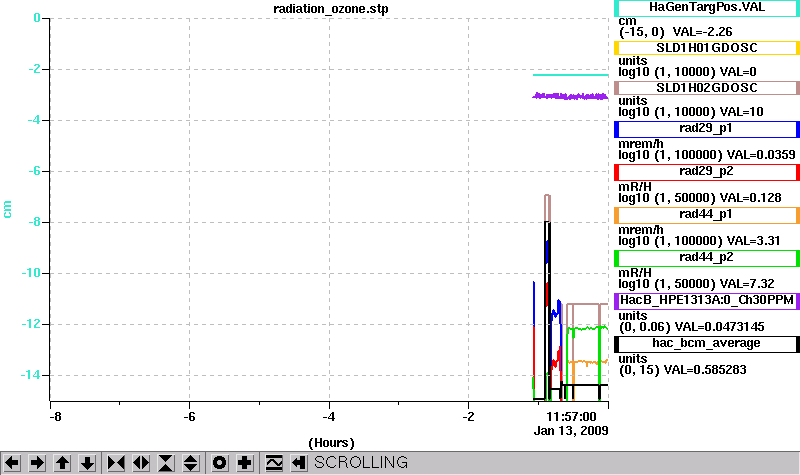The width and height of the screenshot is (800, 475).
Task: Click the SCROLLING status label
Action: [x=361, y=463]
